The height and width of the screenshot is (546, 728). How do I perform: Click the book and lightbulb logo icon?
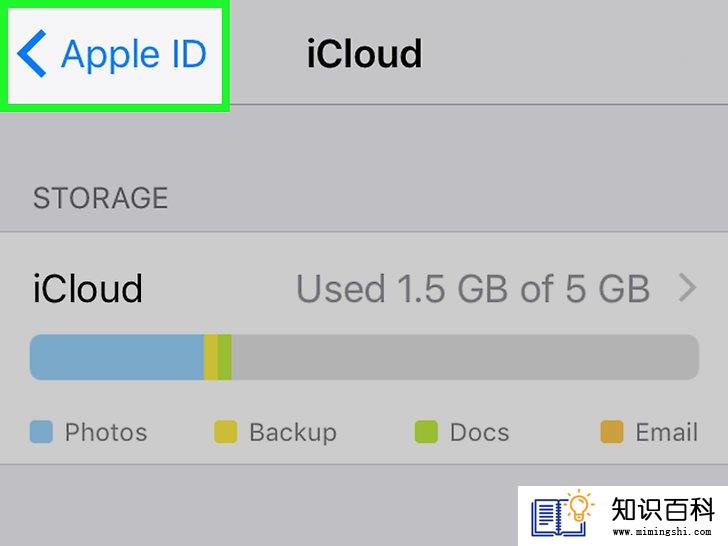(563, 513)
